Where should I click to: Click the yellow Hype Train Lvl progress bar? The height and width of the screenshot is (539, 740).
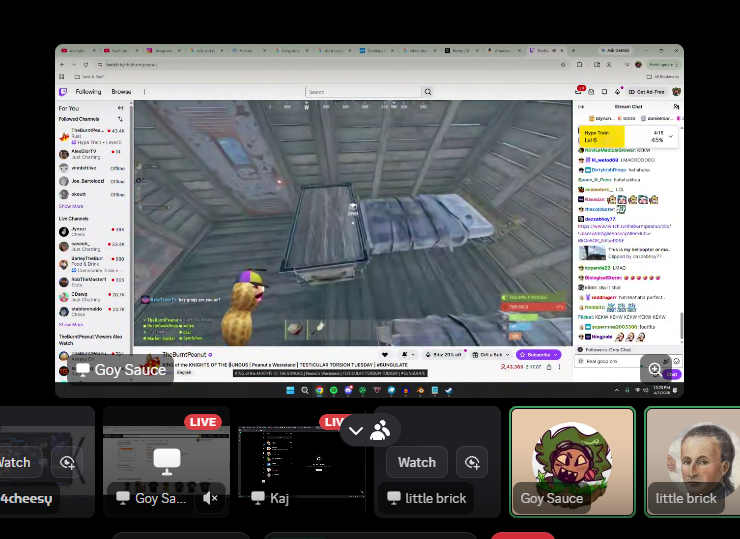[x=602, y=136]
